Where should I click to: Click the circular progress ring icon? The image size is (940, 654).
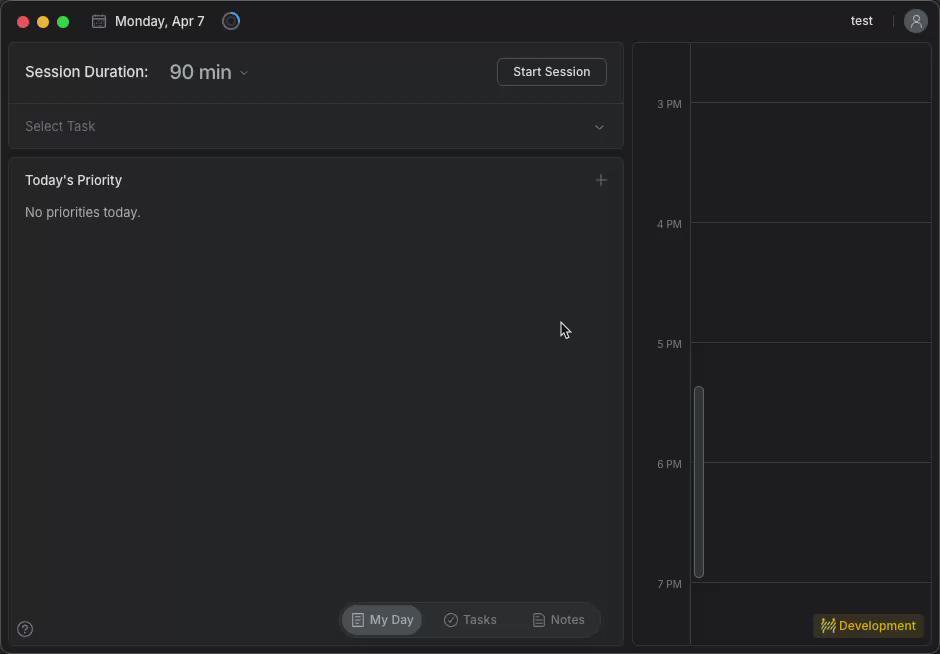[x=231, y=21]
